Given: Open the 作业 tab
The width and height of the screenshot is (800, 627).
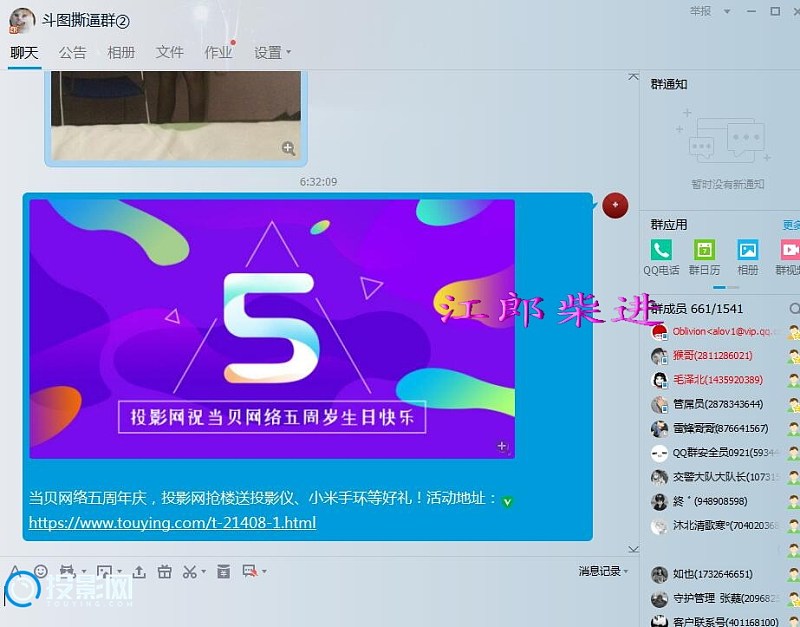Looking at the screenshot, I should click(x=218, y=53).
